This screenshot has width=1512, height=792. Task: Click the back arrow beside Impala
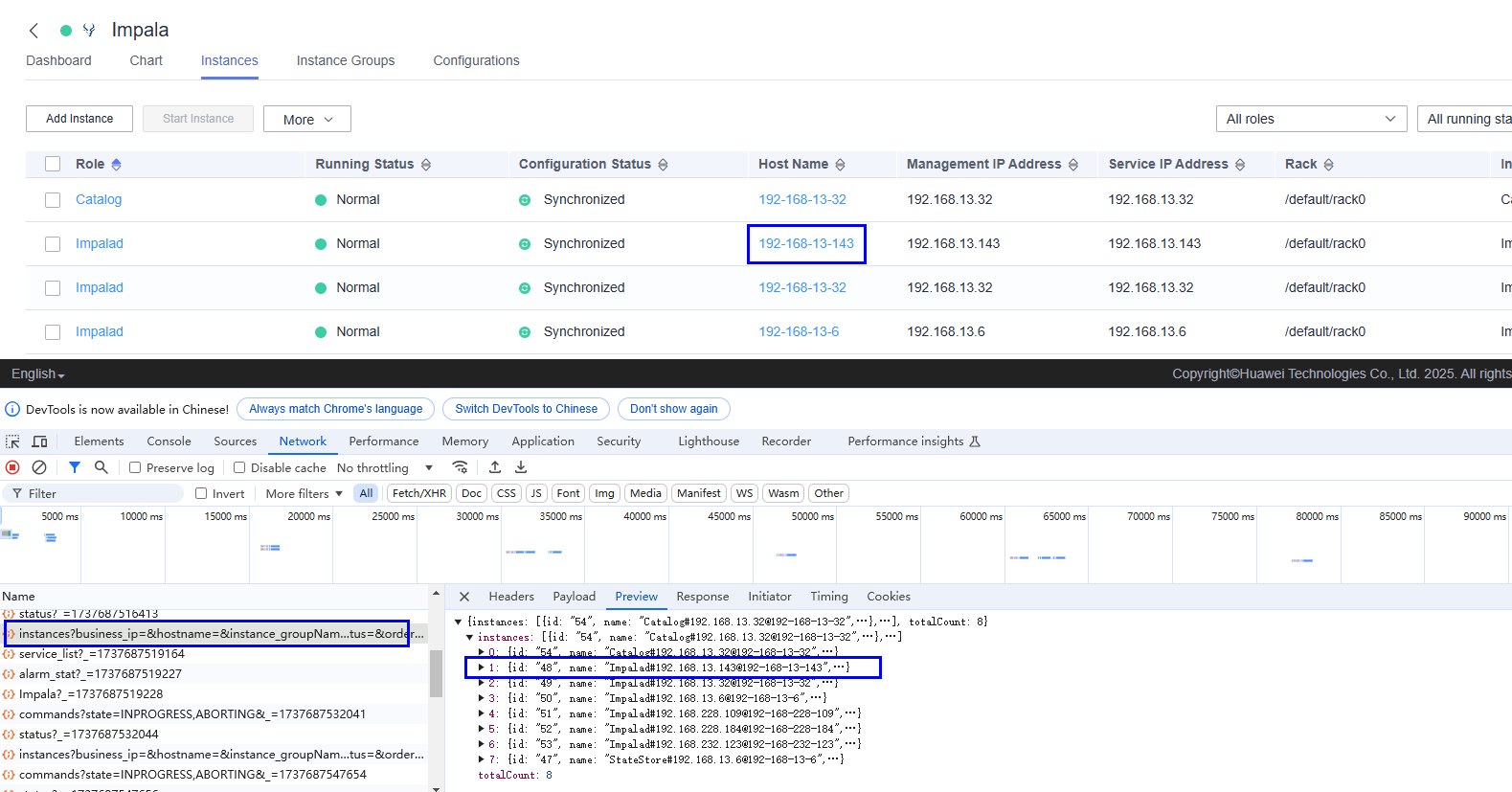pos(34,31)
